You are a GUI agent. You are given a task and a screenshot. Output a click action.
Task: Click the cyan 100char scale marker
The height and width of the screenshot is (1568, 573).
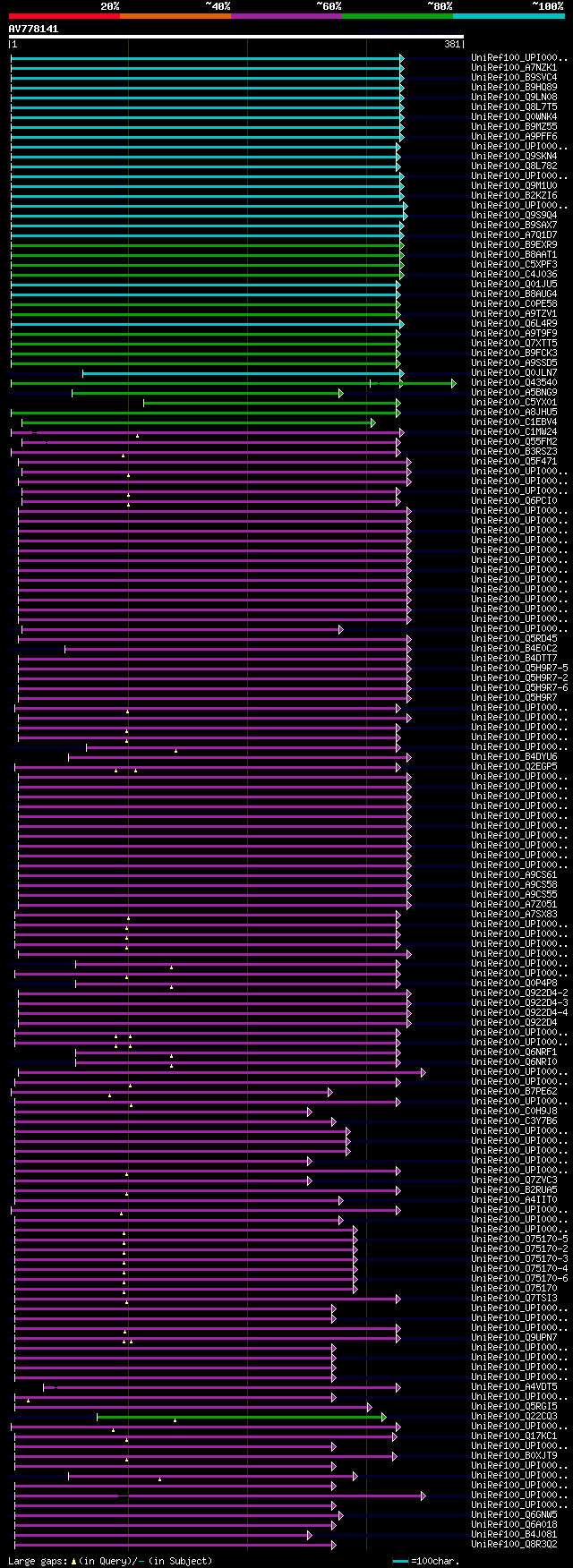coord(400,1561)
